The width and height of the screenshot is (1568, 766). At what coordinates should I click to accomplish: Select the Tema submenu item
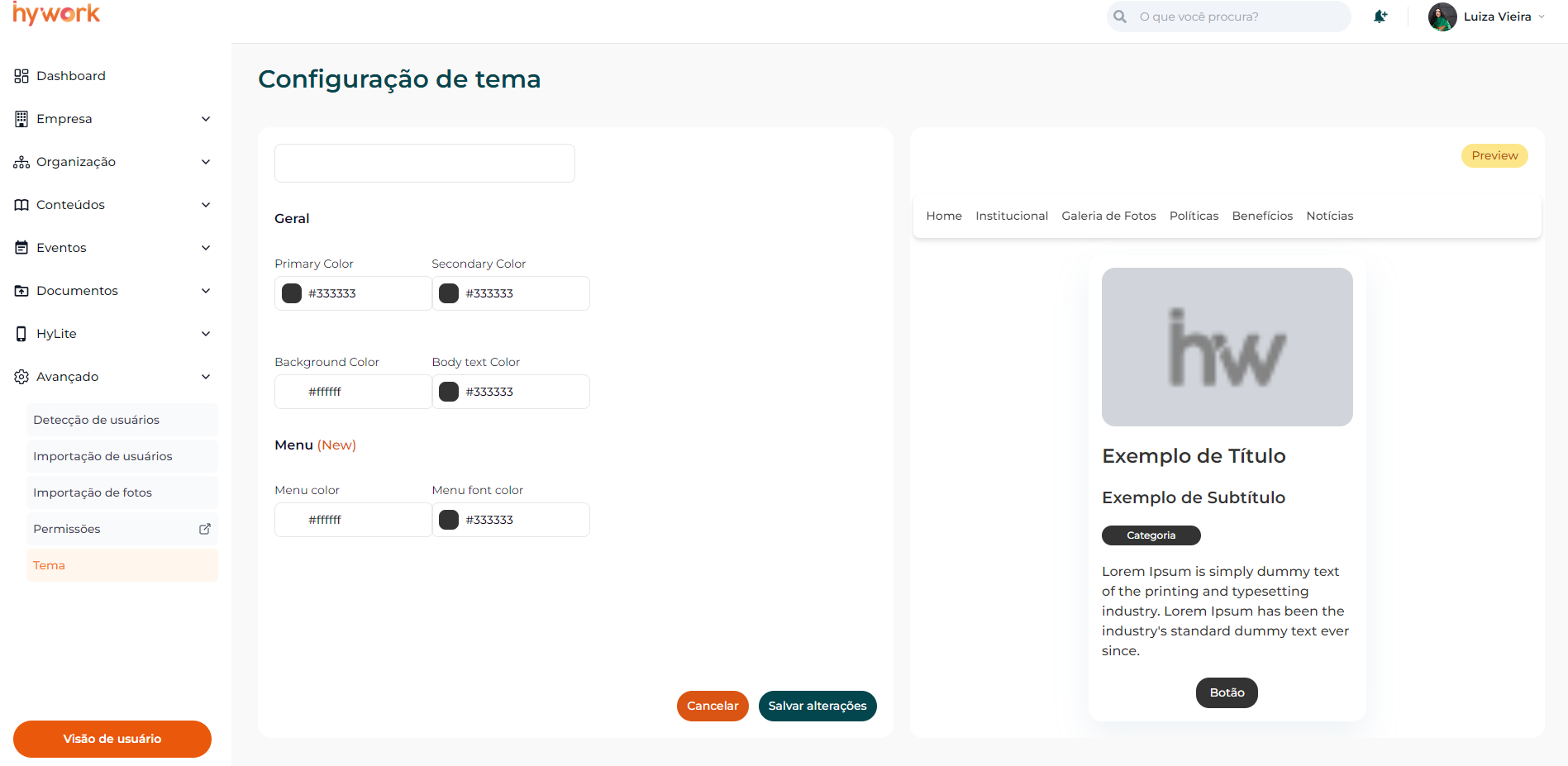[122, 565]
